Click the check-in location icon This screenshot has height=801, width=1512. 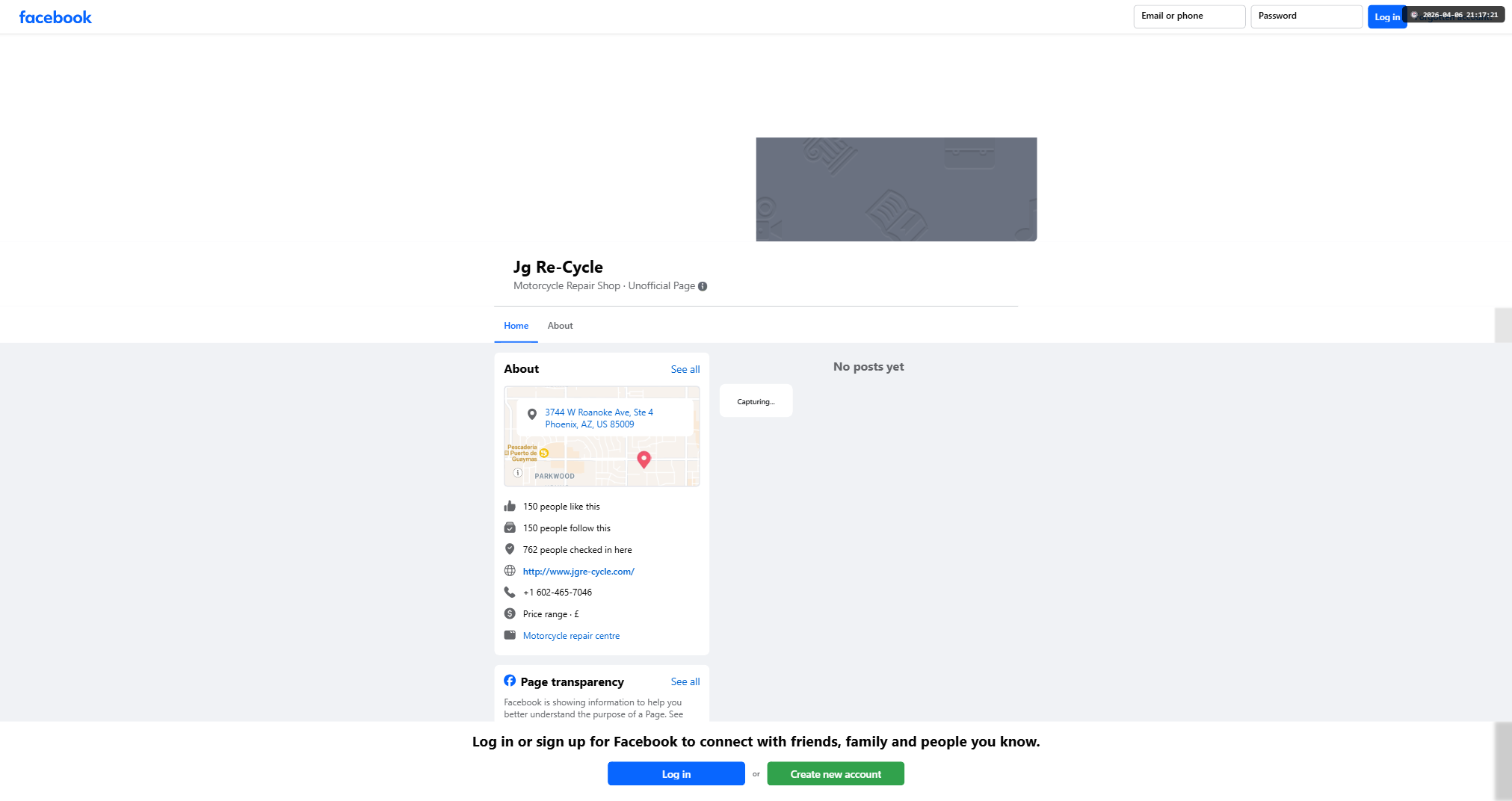[x=510, y=549]
